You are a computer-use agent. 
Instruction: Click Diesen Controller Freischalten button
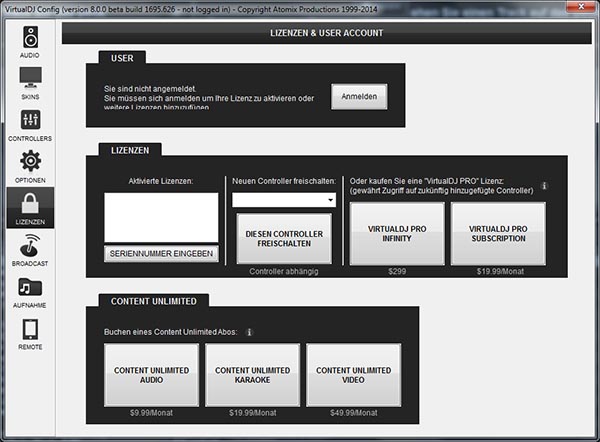click(284, 238)
